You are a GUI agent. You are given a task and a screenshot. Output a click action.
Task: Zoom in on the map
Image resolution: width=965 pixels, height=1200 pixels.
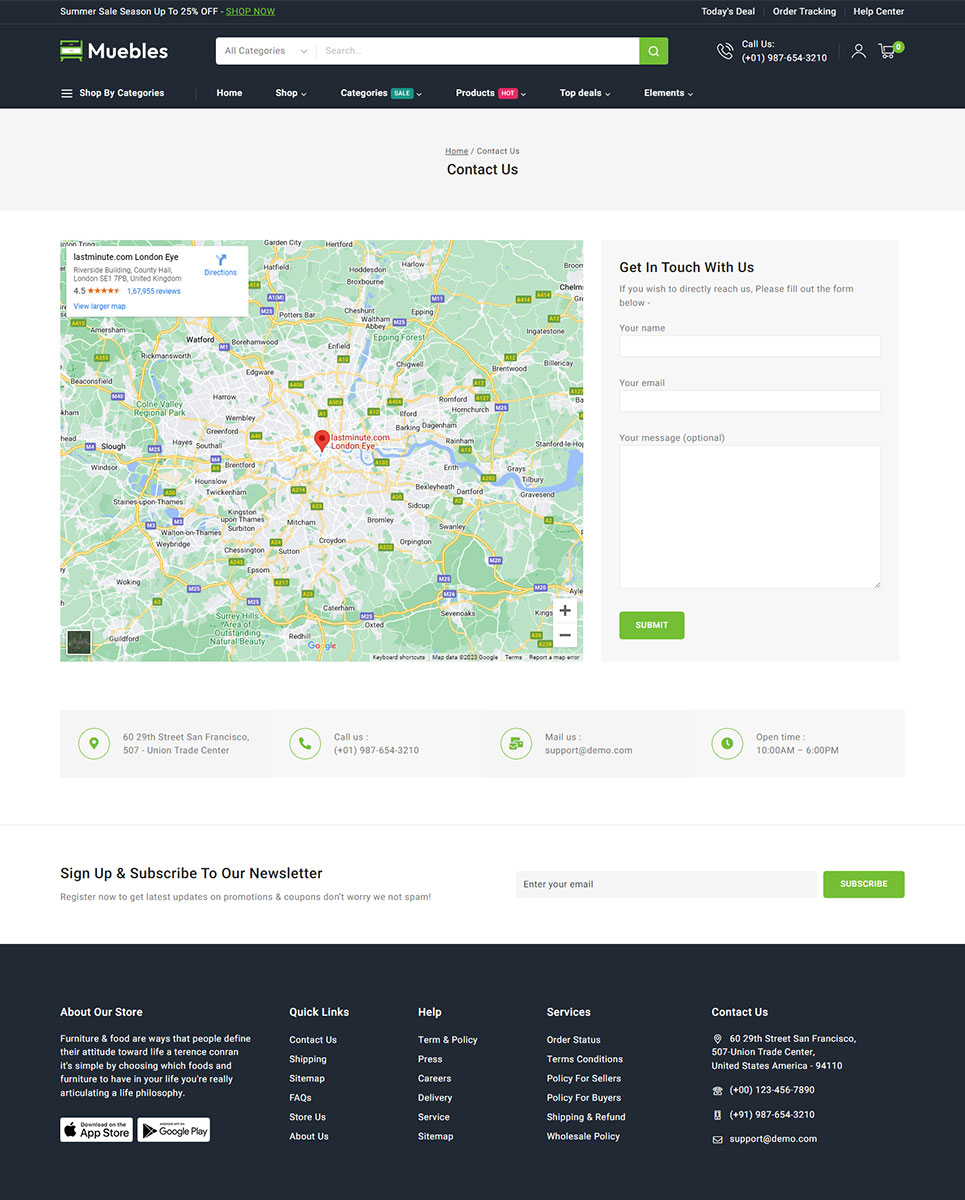(x=565, y=611)
